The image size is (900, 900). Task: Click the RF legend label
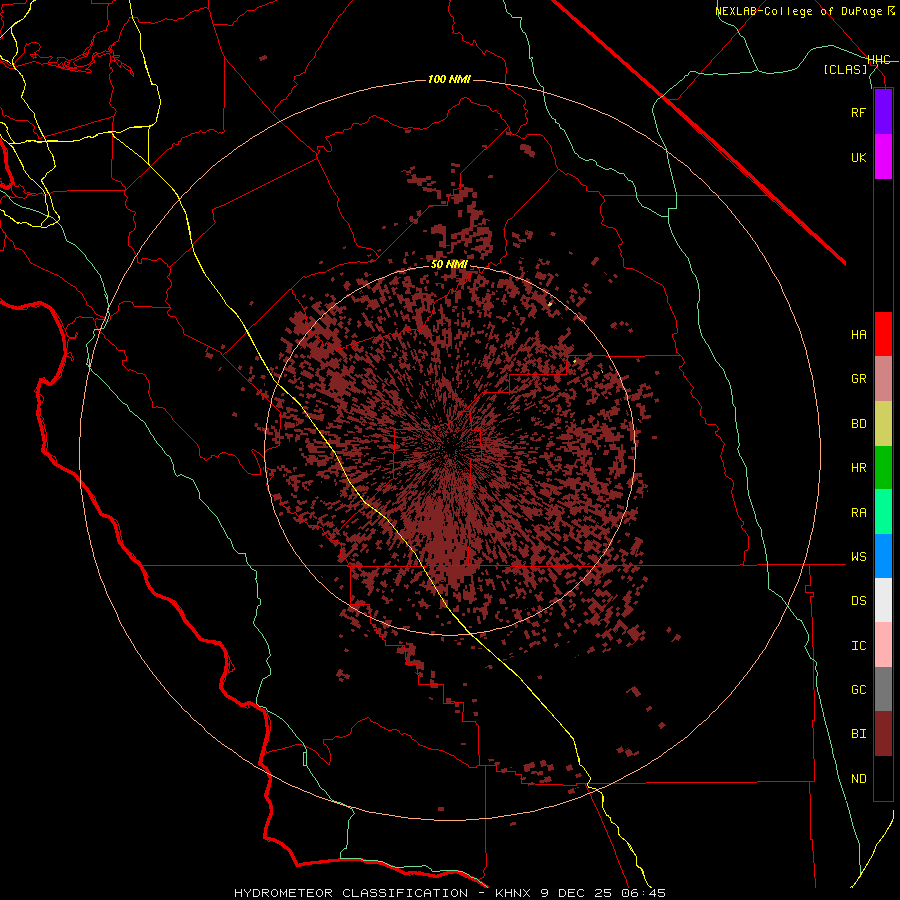(x=858, y=113)
